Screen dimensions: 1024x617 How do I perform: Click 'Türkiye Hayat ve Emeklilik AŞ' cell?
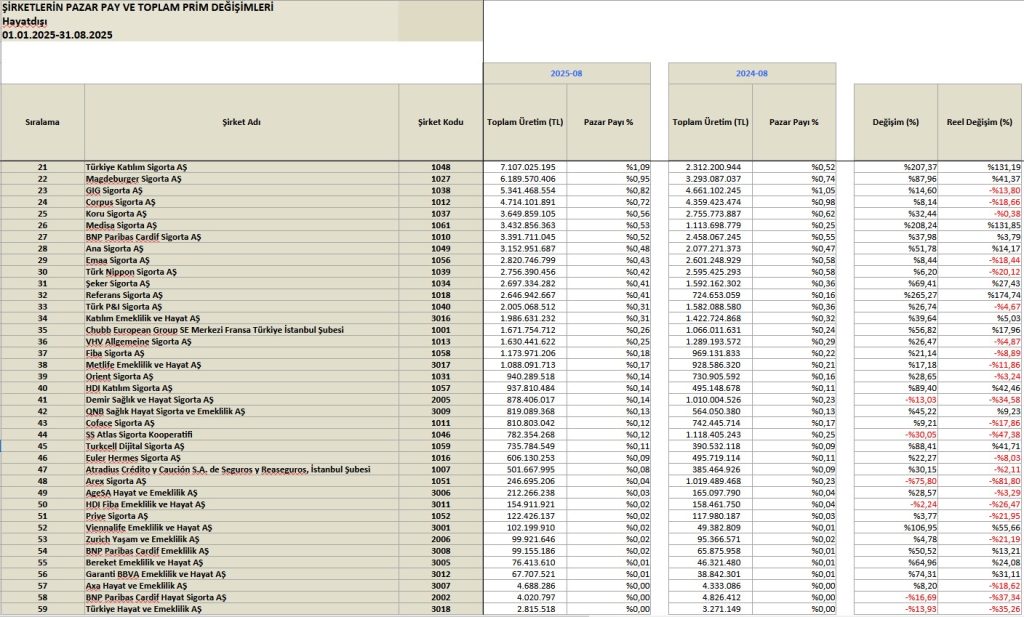coord(241,609)
